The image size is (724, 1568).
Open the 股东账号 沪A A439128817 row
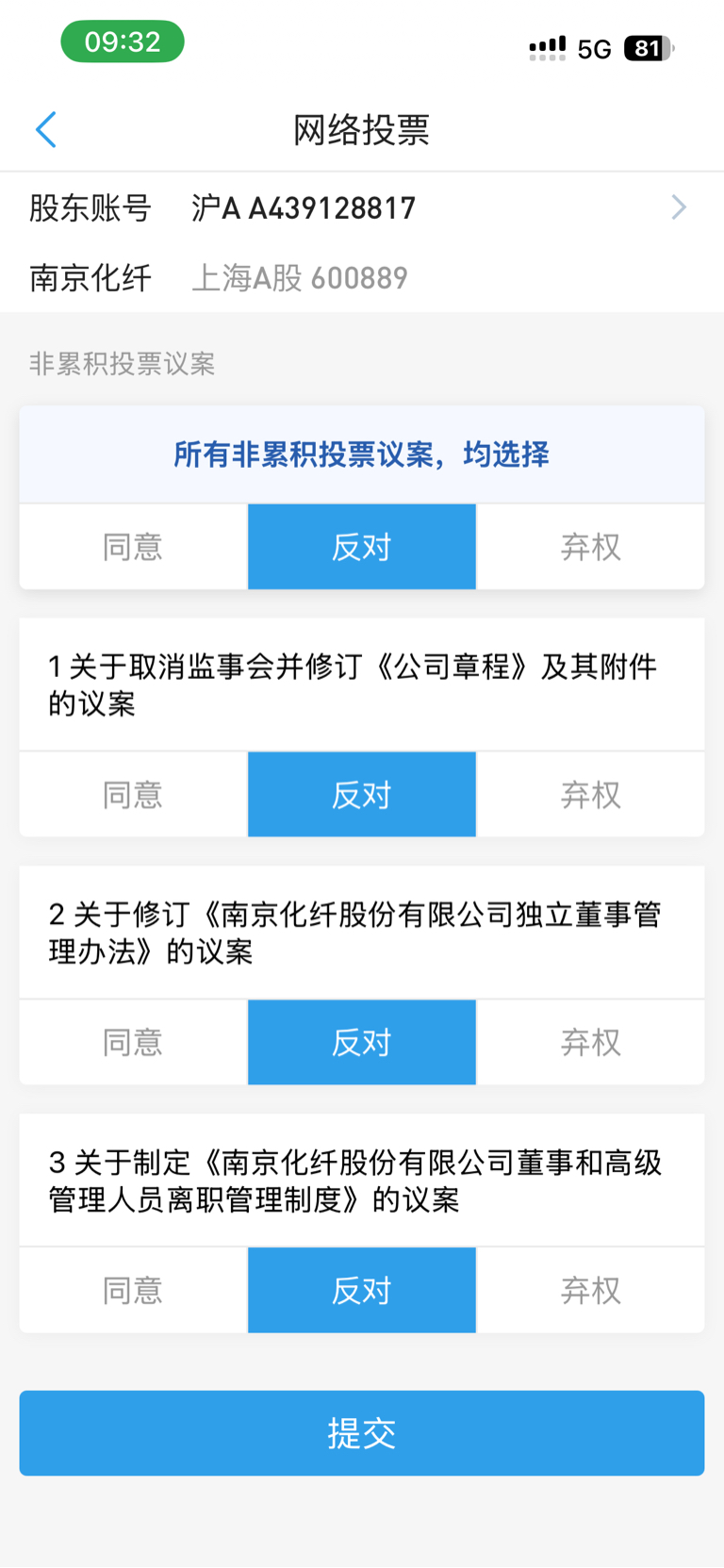pyautogui.click(x=362, y=207)
